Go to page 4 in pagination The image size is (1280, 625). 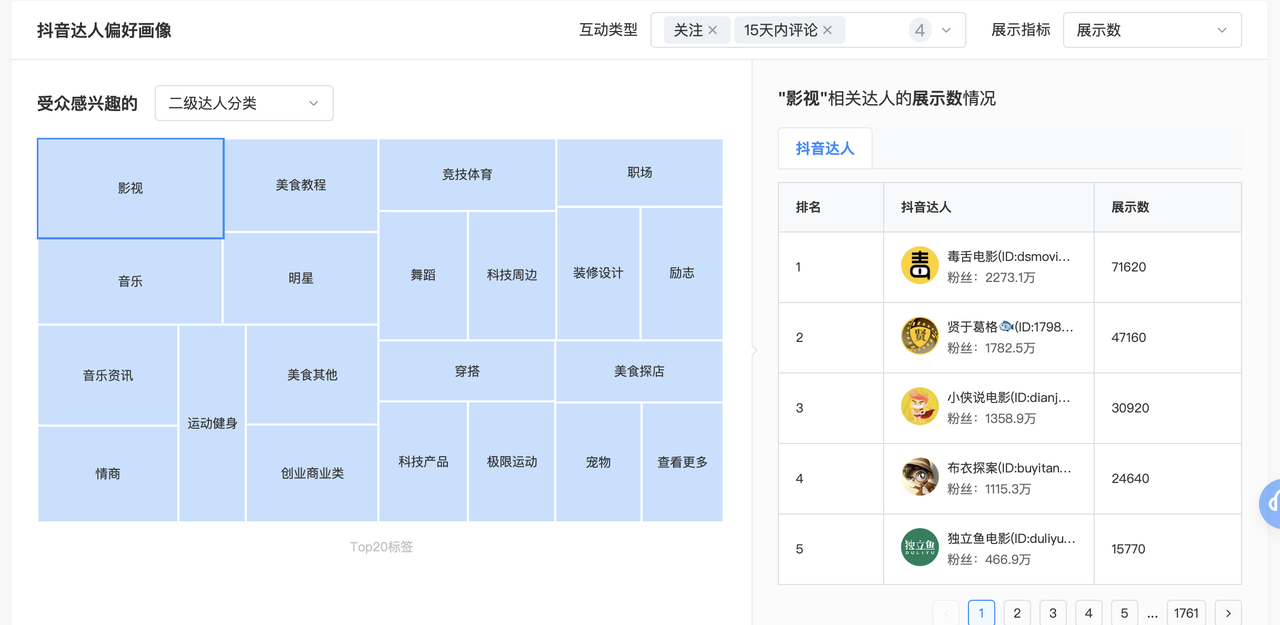tap(1089, 613)
